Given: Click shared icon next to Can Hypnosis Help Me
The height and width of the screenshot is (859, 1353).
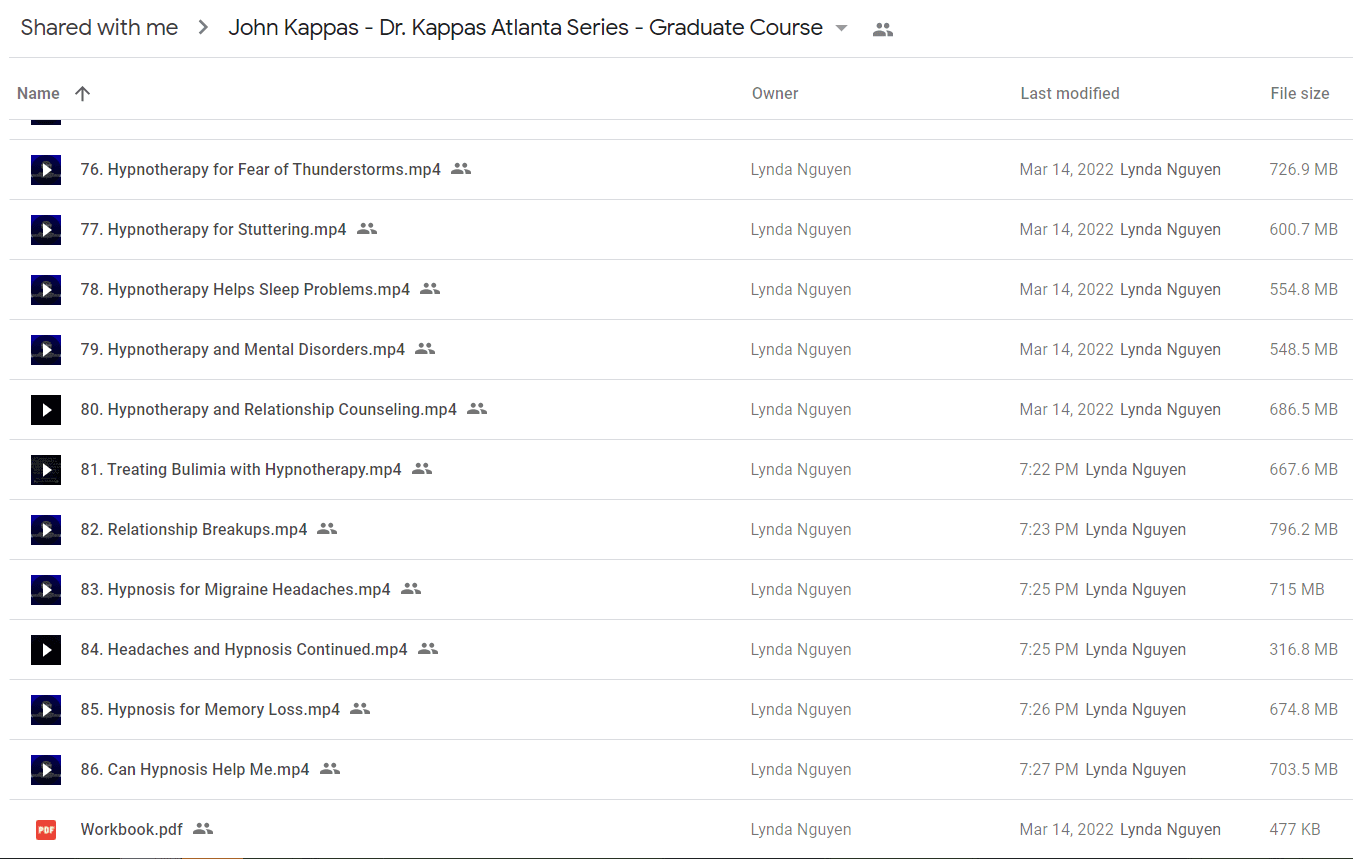Looking at the screenshot, I should (x=330, y=769).
